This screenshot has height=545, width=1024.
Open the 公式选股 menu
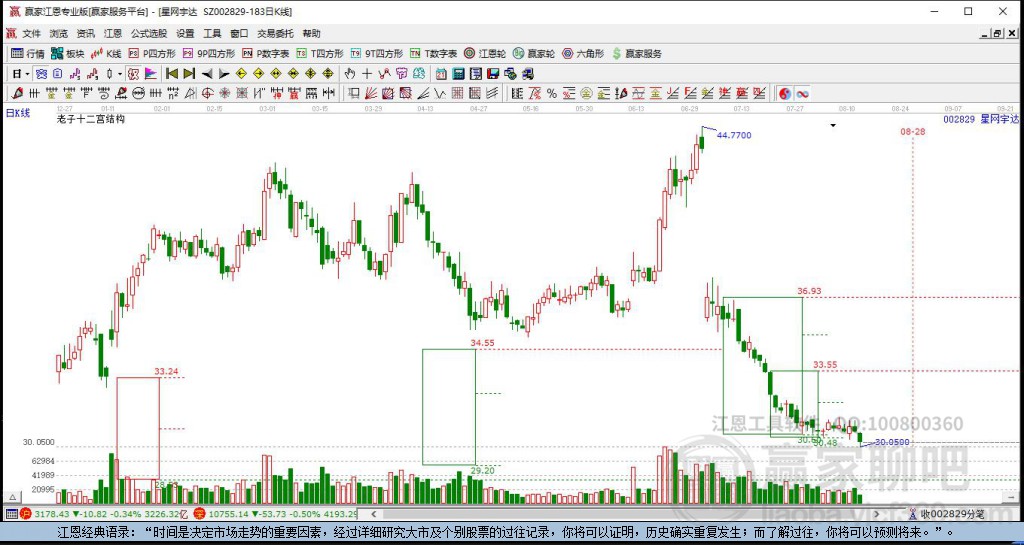148,33
